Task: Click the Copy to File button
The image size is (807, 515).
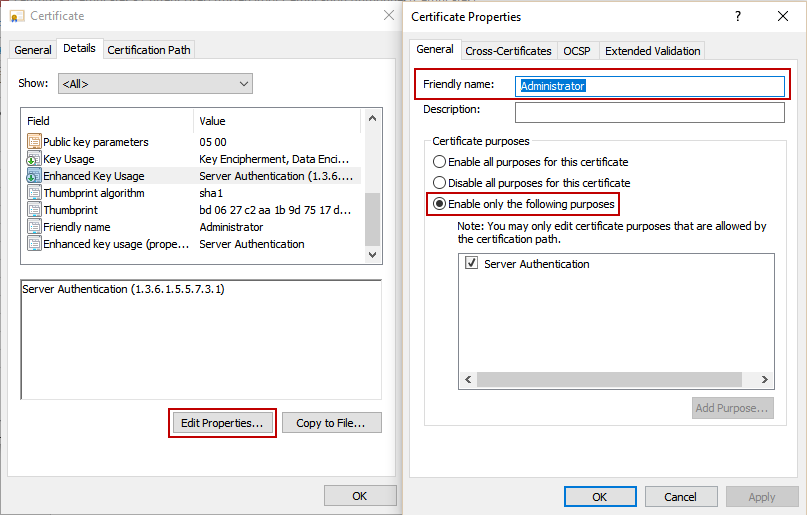Action: [331, 423]
